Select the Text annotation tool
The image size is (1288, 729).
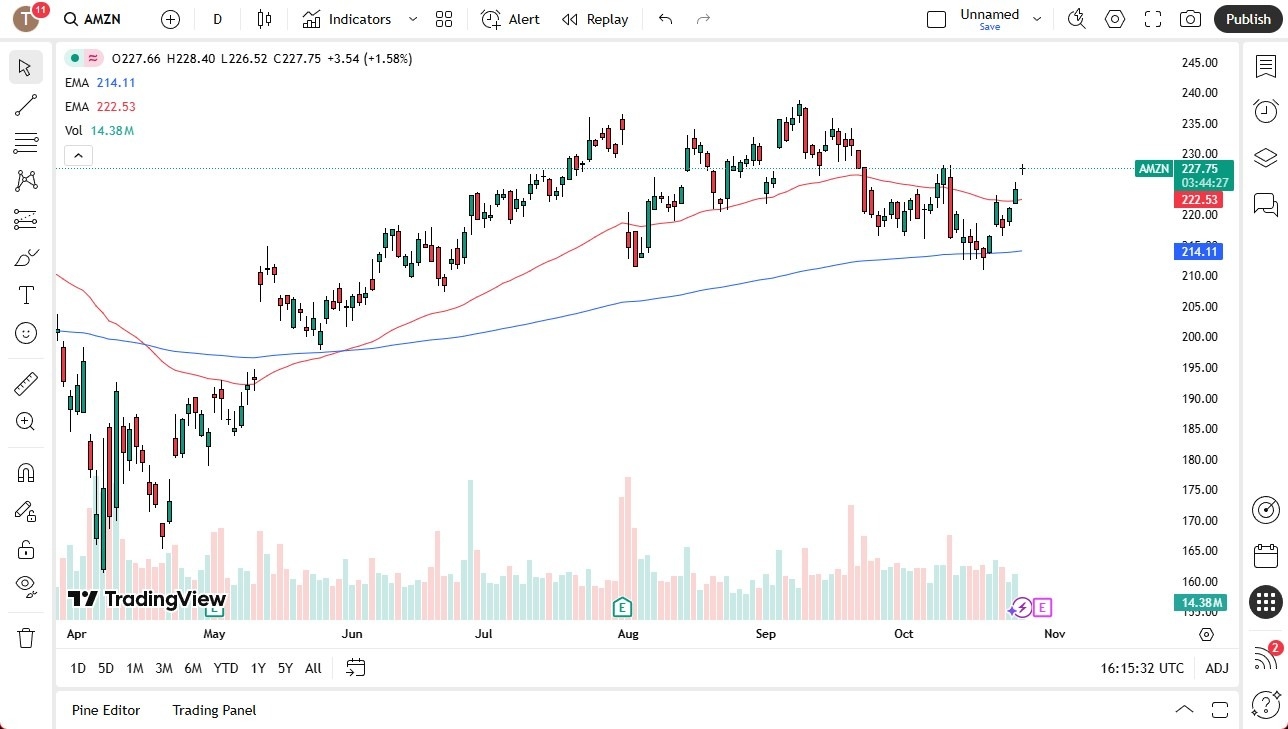[26, 294]
